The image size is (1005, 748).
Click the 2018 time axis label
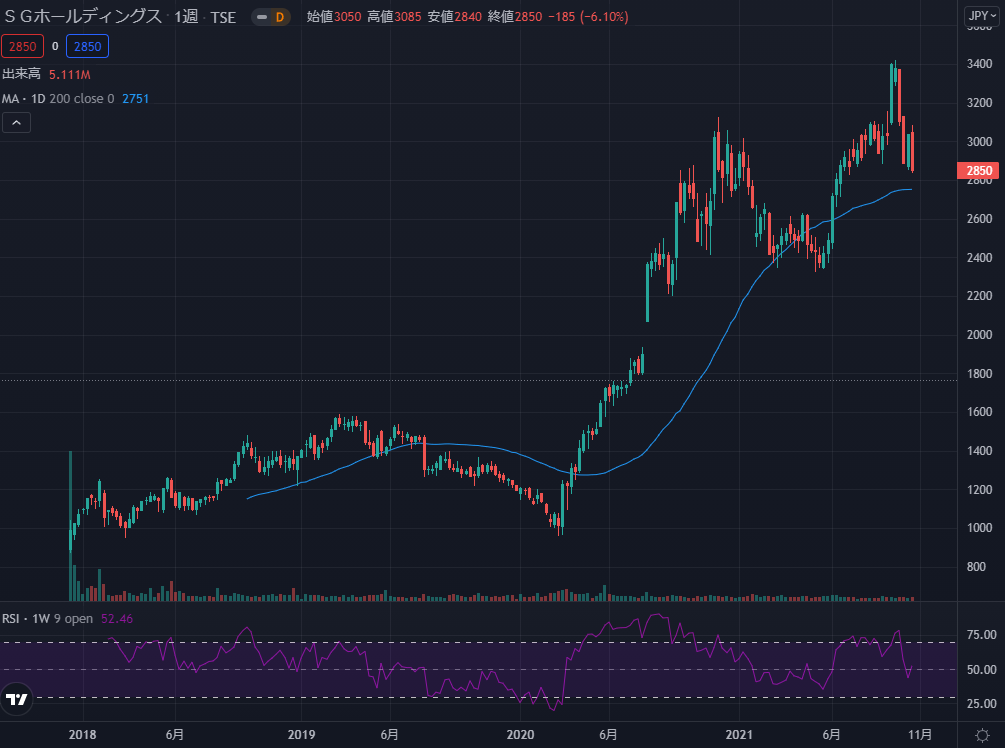coord(83,735)
